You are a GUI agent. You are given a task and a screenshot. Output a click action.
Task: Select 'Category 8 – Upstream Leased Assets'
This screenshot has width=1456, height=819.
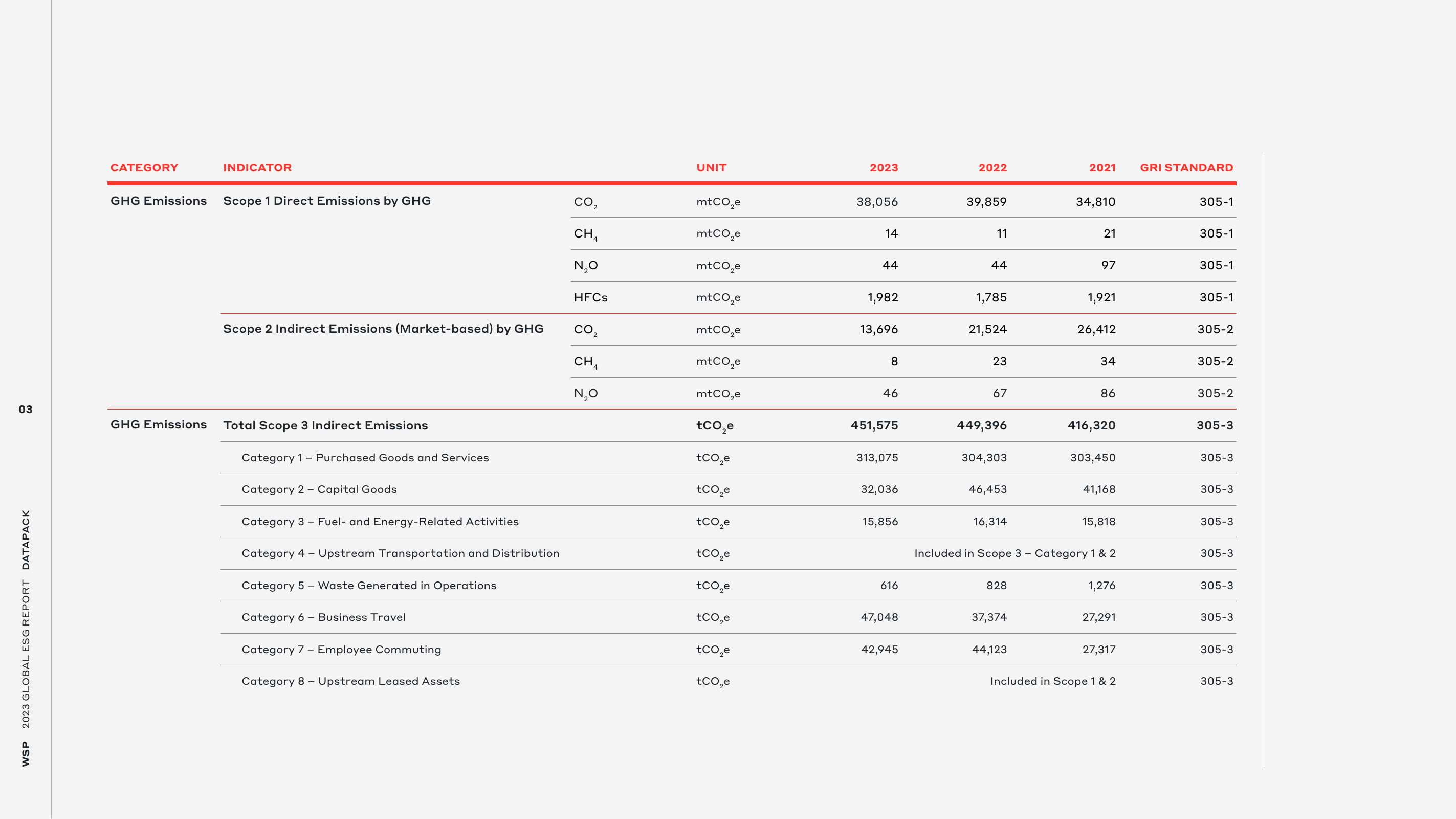click(x=350, y=681)
